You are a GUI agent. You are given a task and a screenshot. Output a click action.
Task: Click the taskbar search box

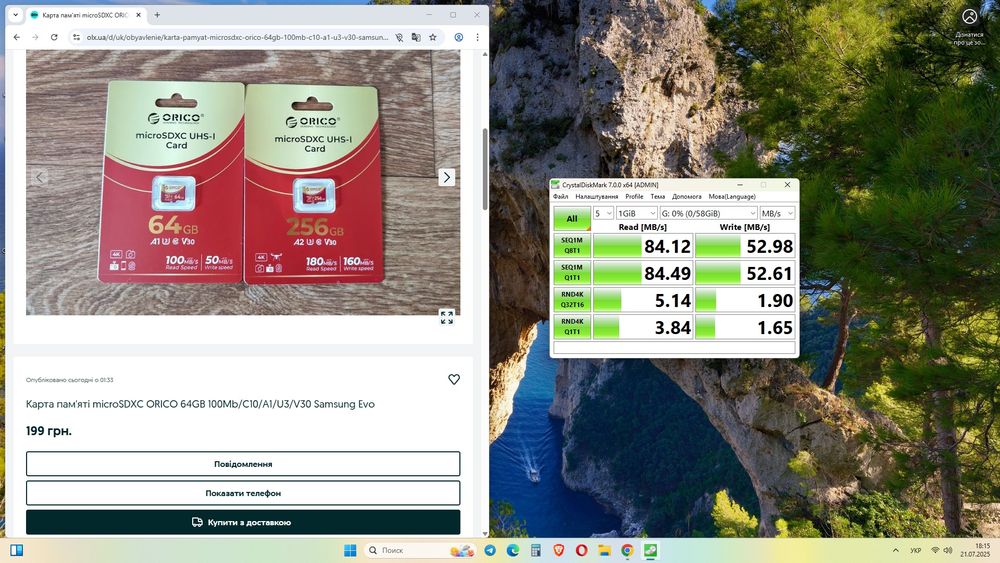(x=421, y=550)
